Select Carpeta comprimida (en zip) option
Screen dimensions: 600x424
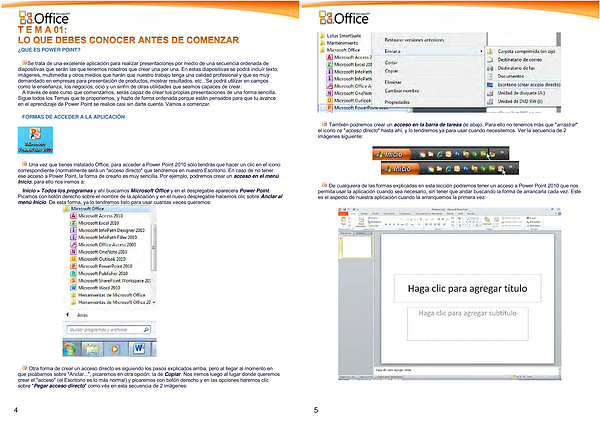coord(521,51)
